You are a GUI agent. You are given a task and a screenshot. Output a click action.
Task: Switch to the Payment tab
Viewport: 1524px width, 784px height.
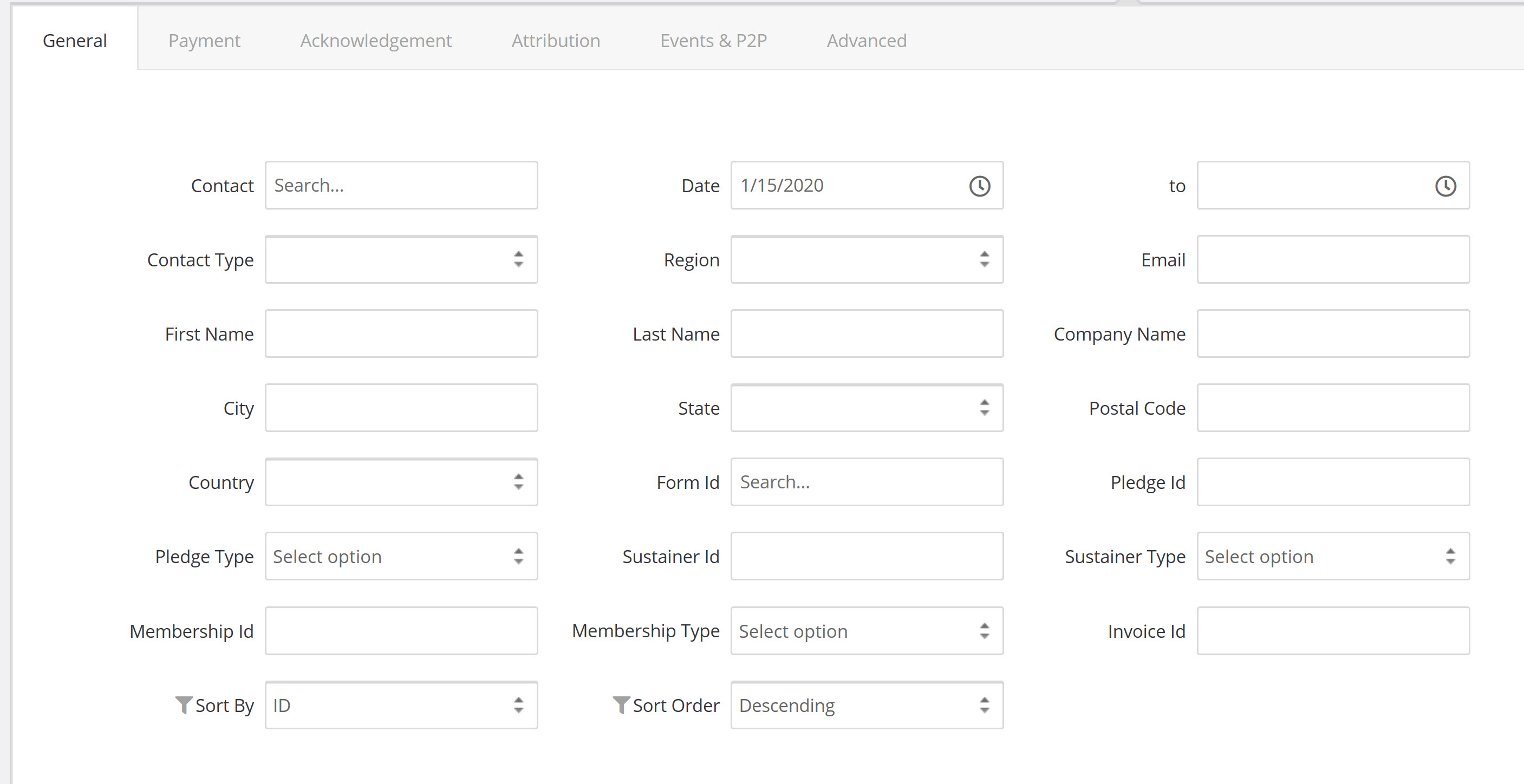coord(204,40)
